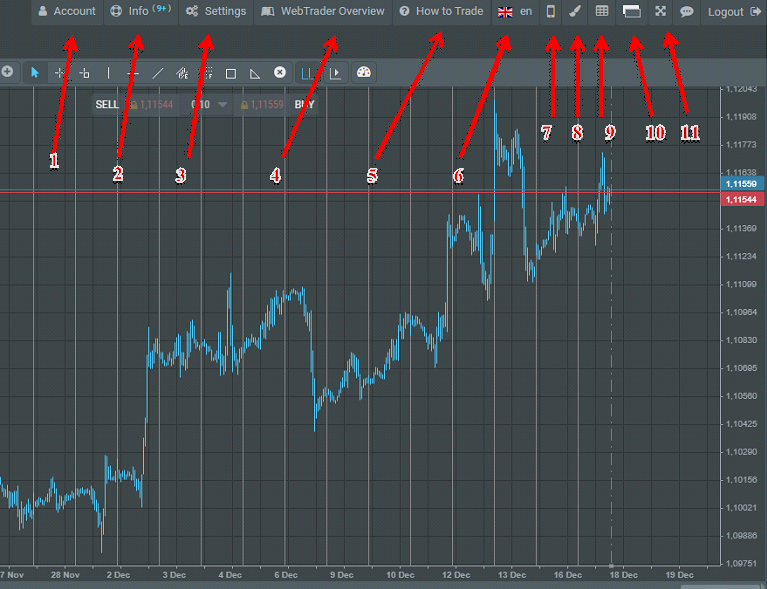This screenshot has height=589, width=767.
Task: Open the Settings menu
Action: point(216,11)
